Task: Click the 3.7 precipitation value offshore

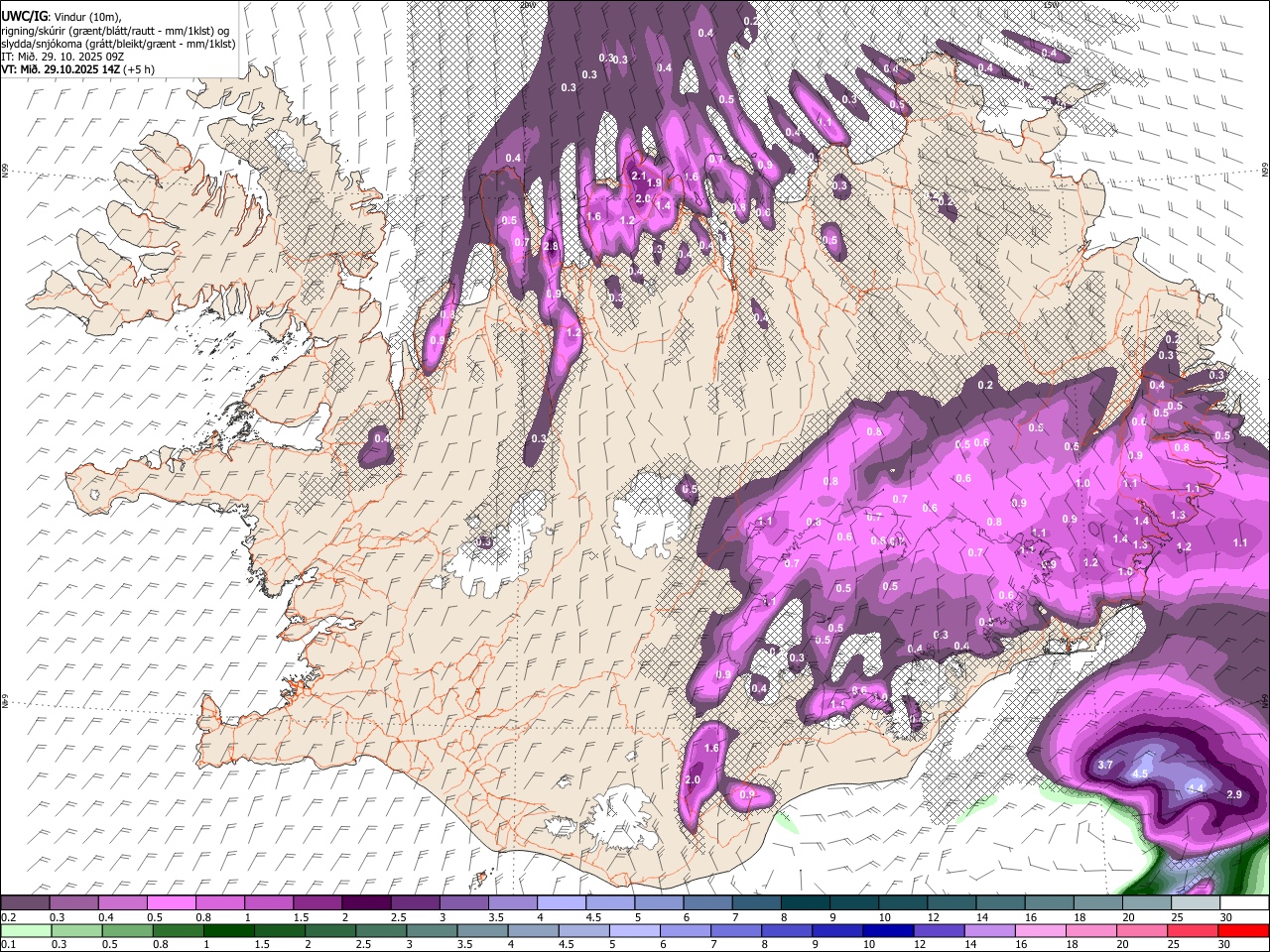Action: [1106, 765]
